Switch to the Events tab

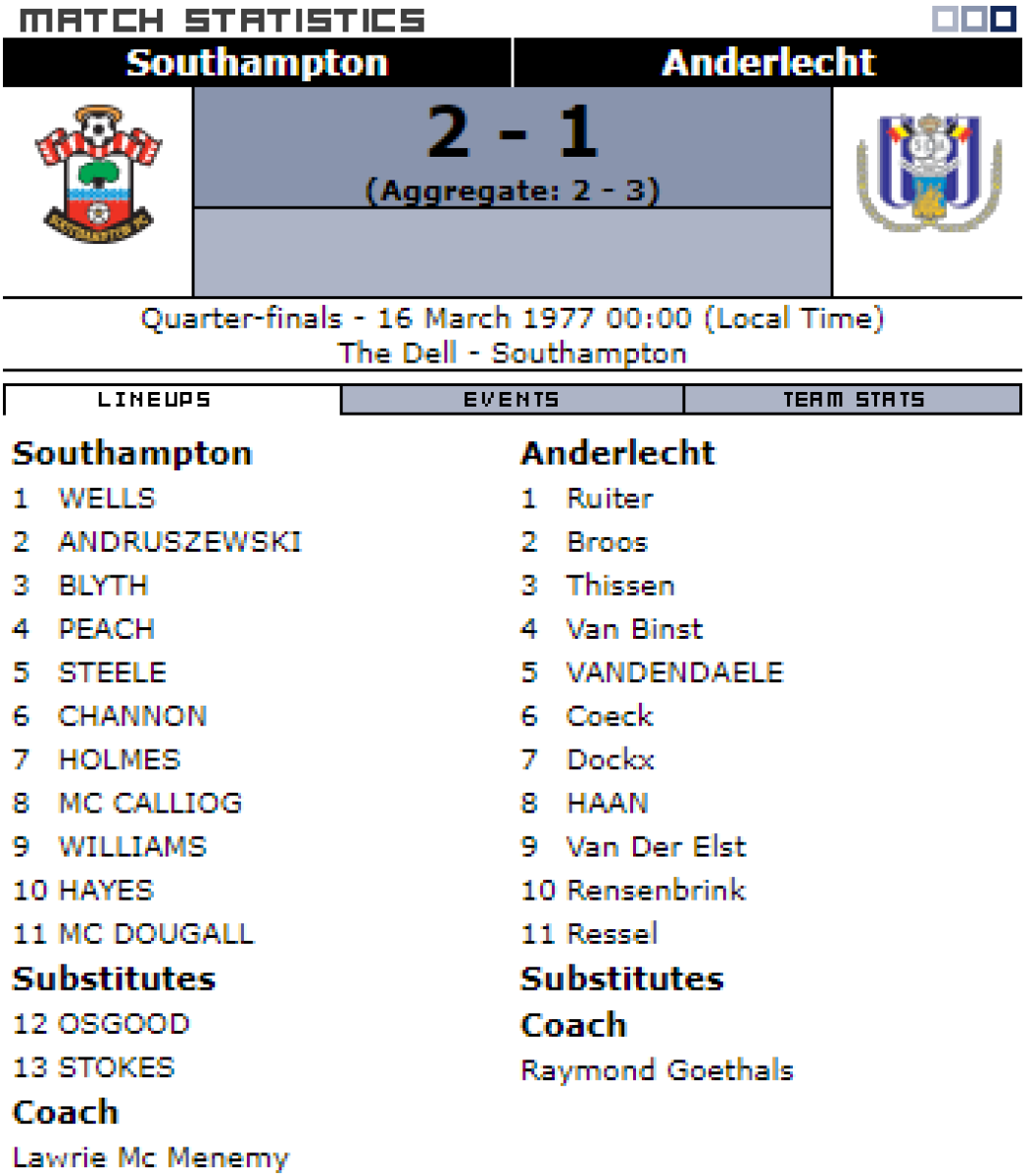[512, 400]
